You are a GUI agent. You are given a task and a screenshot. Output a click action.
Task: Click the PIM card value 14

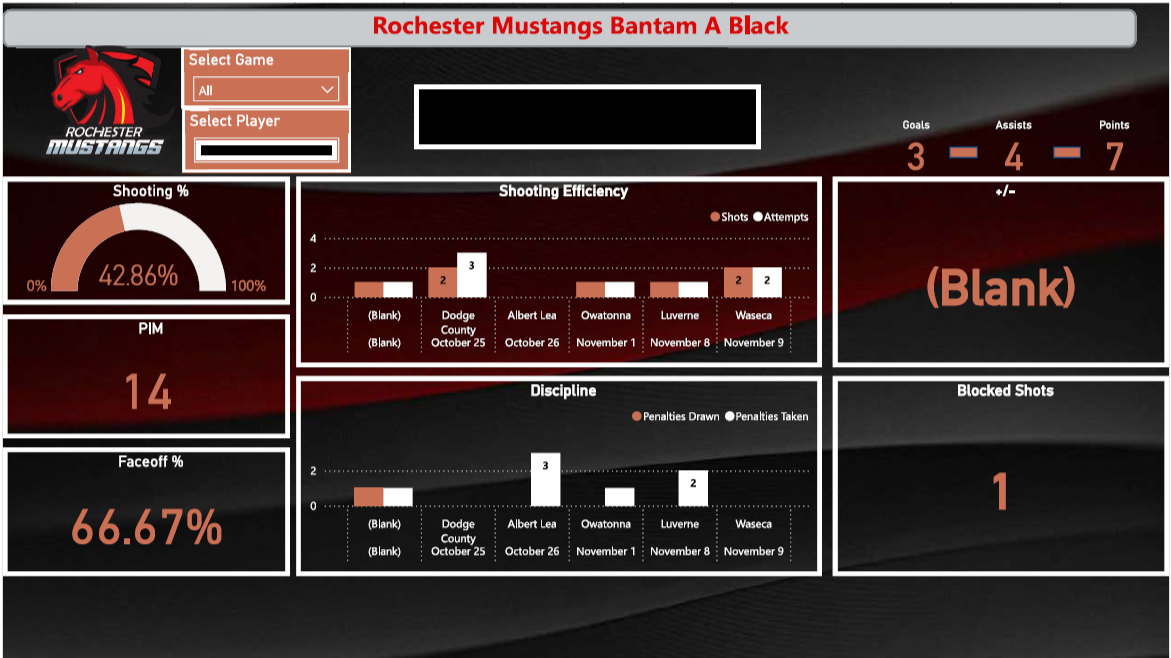148,391
